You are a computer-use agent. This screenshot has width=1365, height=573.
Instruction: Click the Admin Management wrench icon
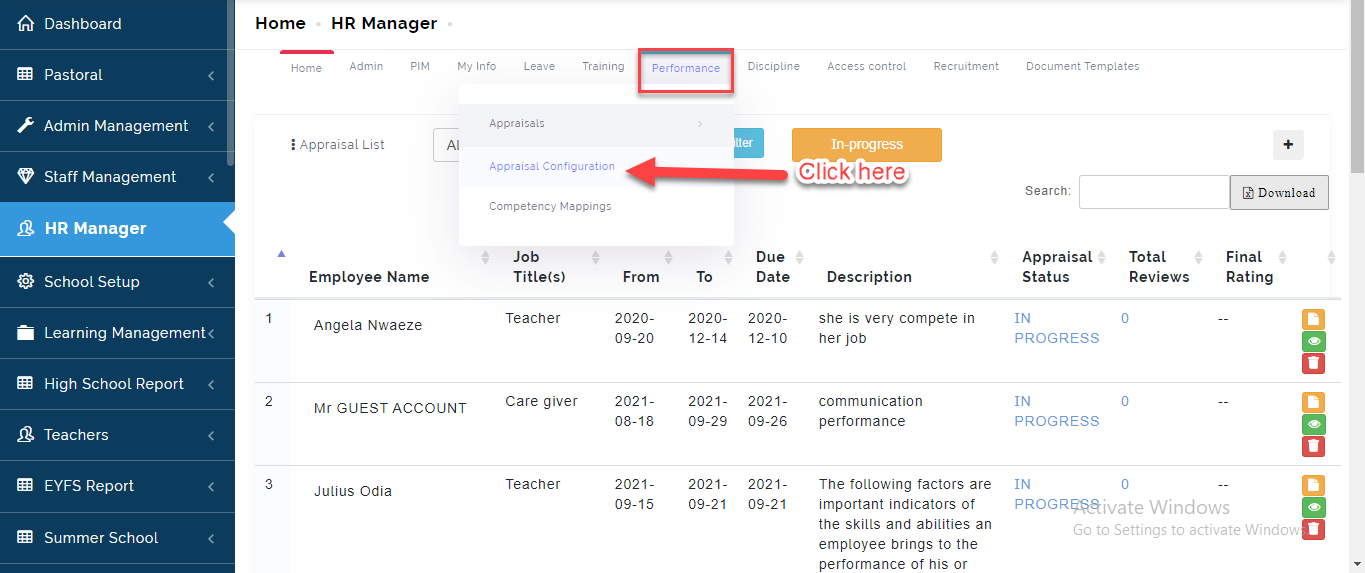(x=26, y=126)
